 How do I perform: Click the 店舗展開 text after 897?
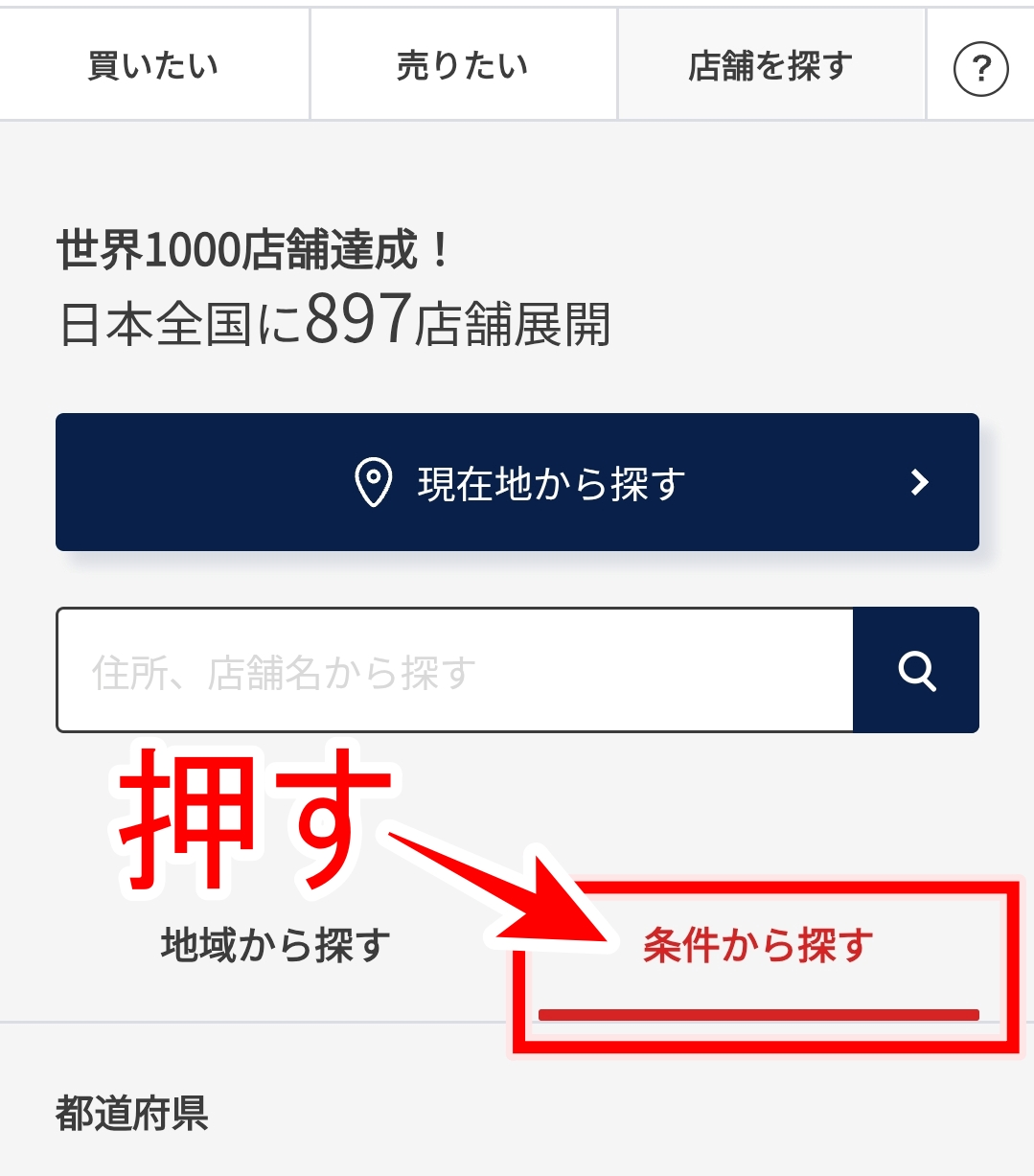point(513,324)
